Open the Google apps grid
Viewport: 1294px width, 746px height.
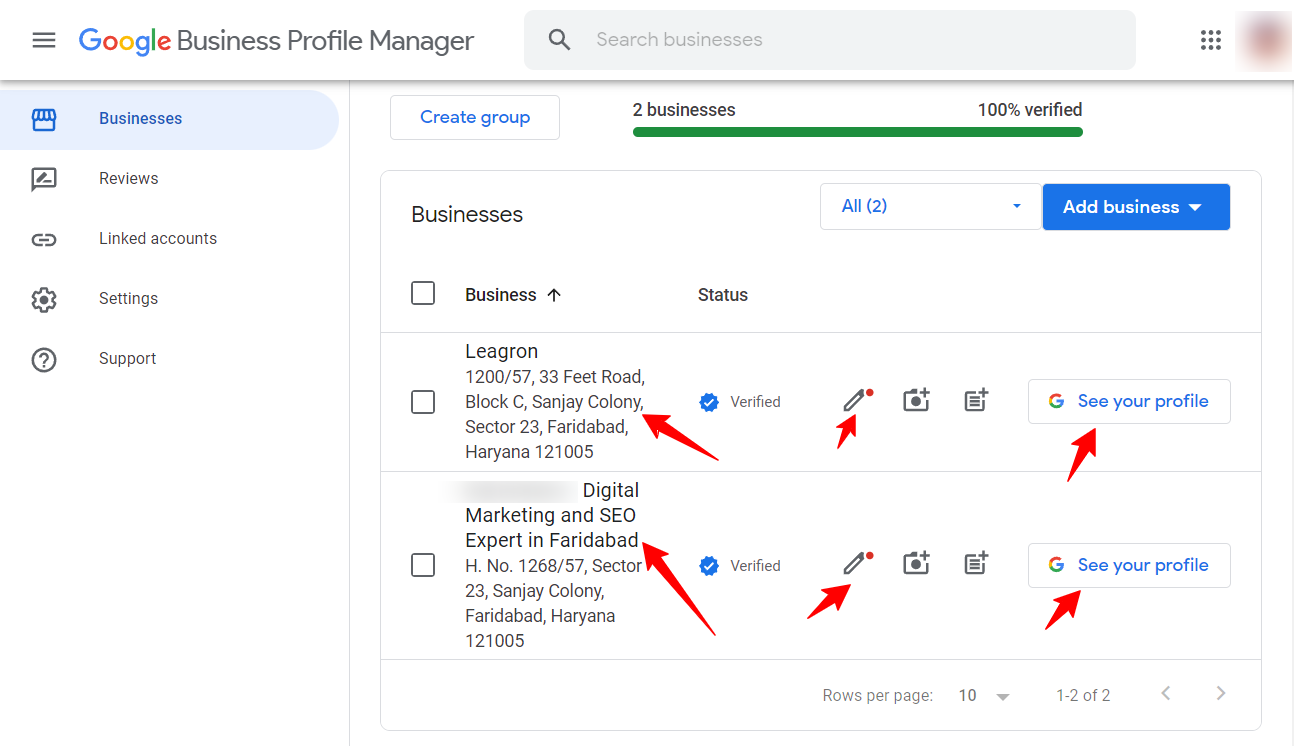1211,40
